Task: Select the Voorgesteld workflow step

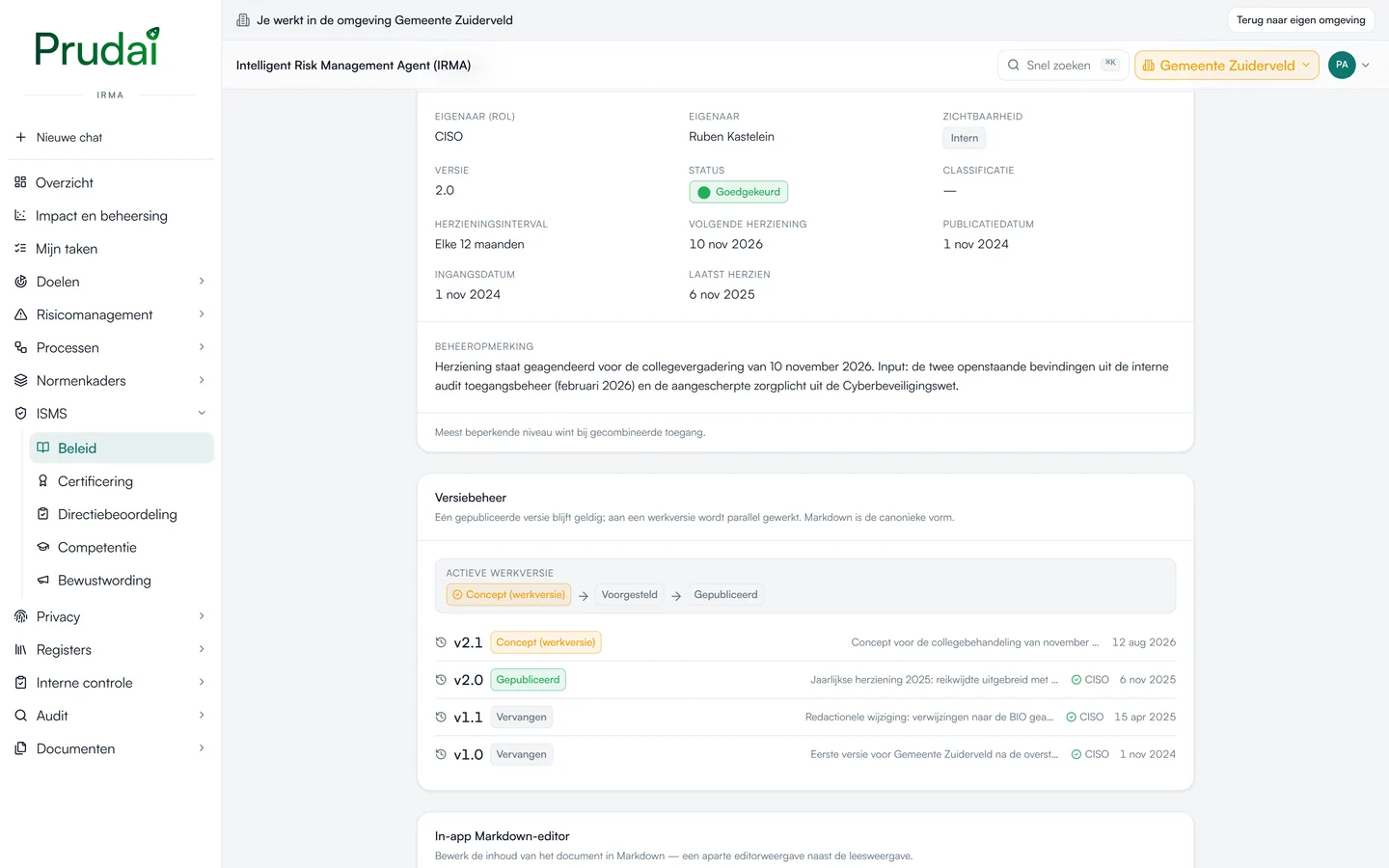Action: [629, 595]
